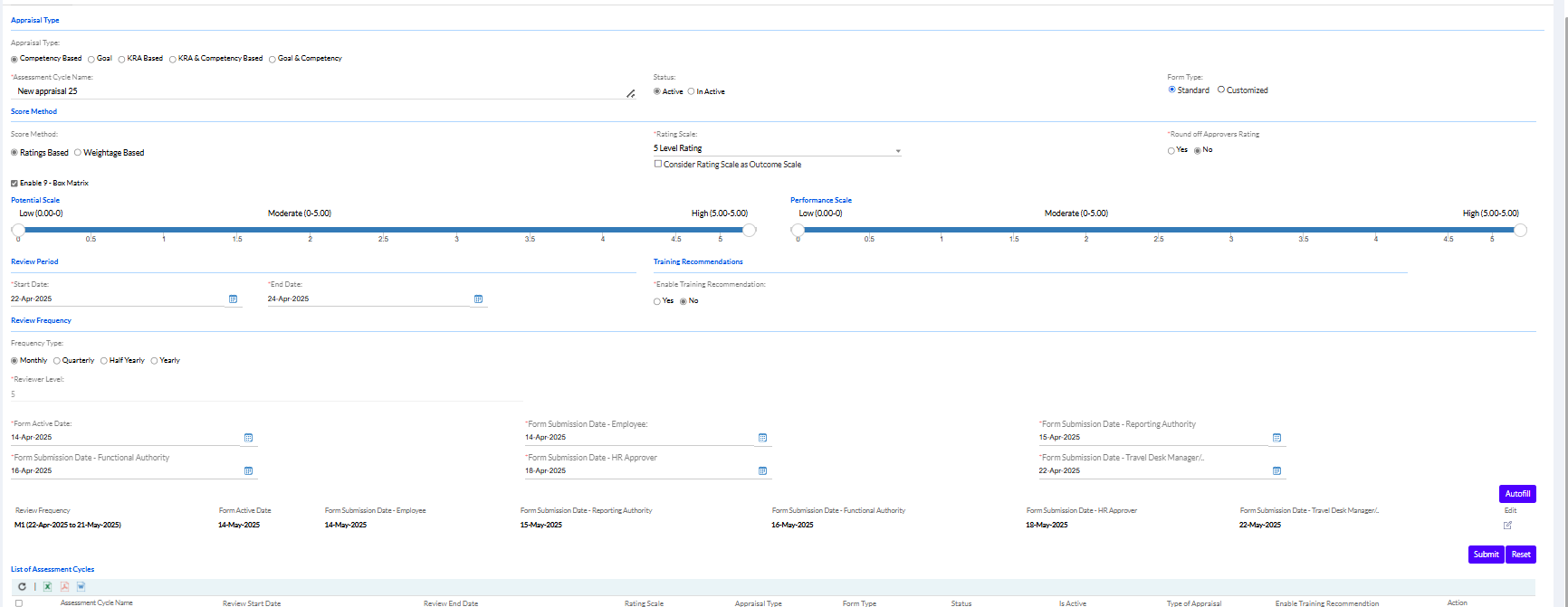Check Consider Rating Scale as Outcome Scale
The width and height of the screenshot is (1568, 607).
click(x=658, y=165)
